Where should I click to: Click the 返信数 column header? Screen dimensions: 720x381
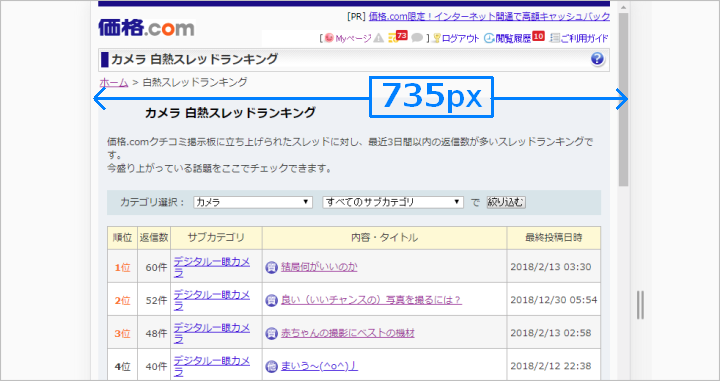coord(154,238)
